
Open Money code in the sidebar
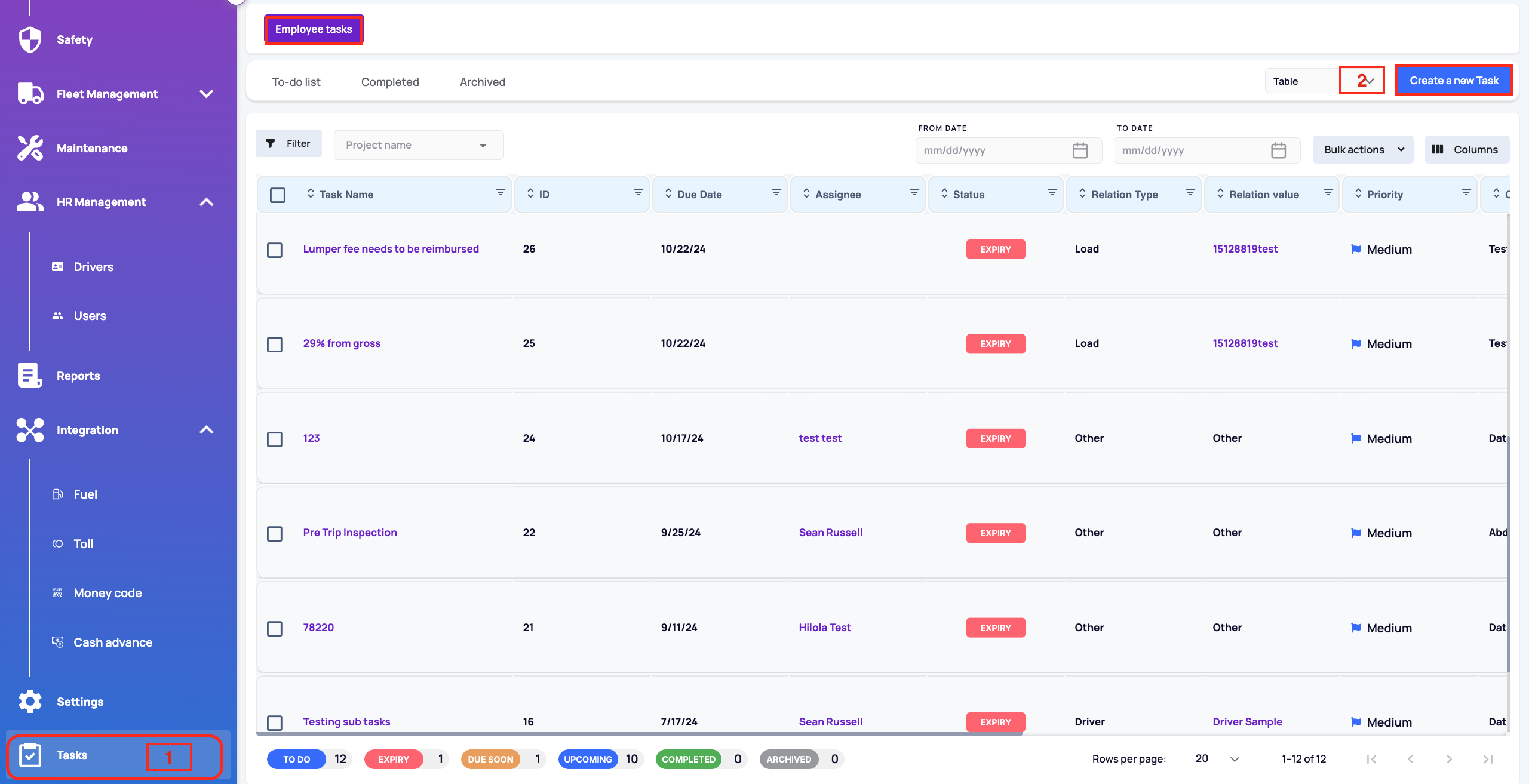coord(108,592)
